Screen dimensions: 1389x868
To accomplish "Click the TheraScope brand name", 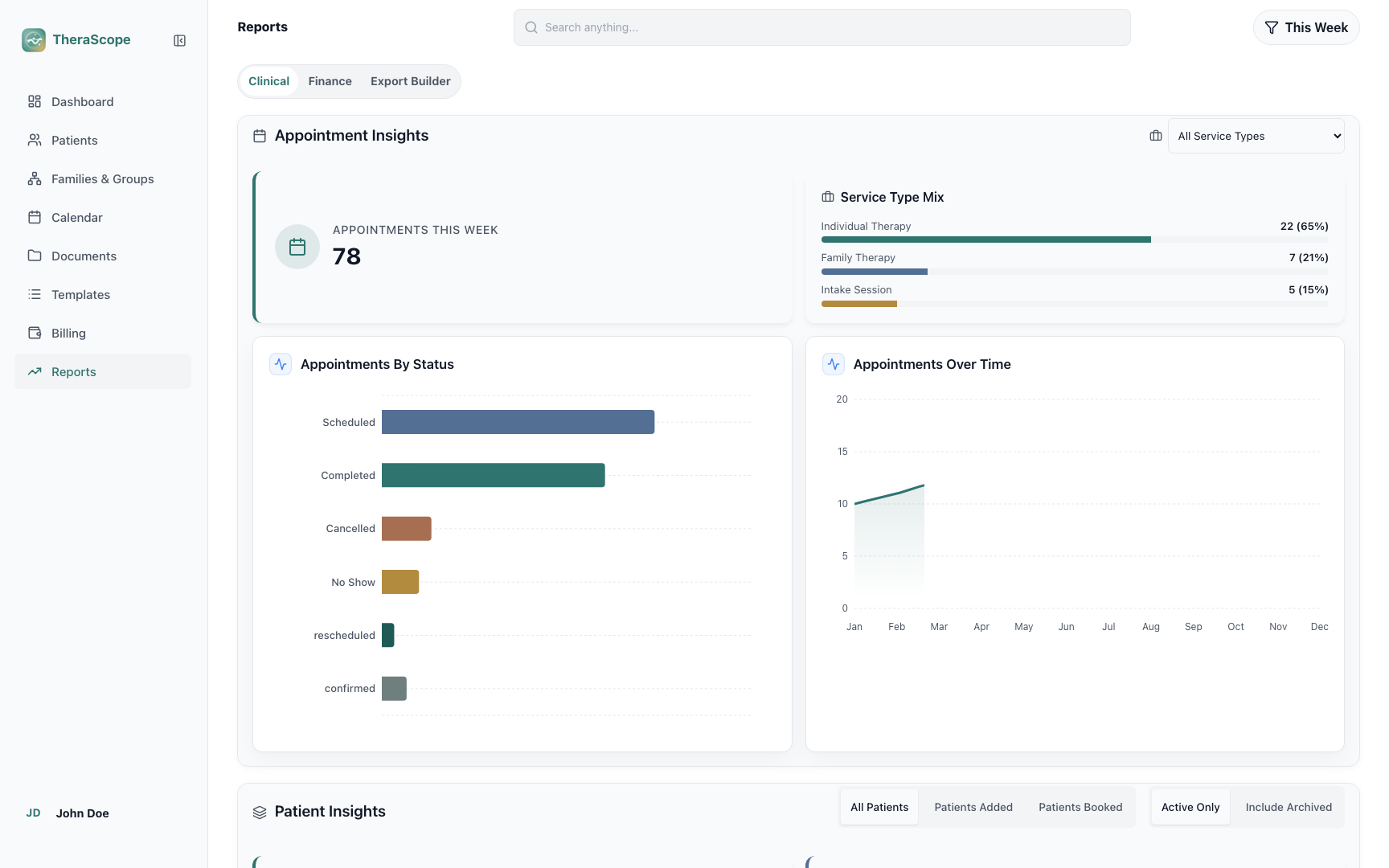I will [x=92, y=40].
